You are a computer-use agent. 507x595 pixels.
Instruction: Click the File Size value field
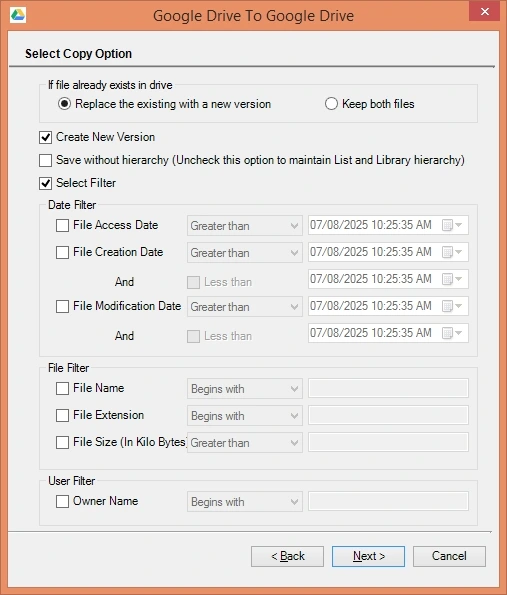pyautogui.click(x=388, y=442)
